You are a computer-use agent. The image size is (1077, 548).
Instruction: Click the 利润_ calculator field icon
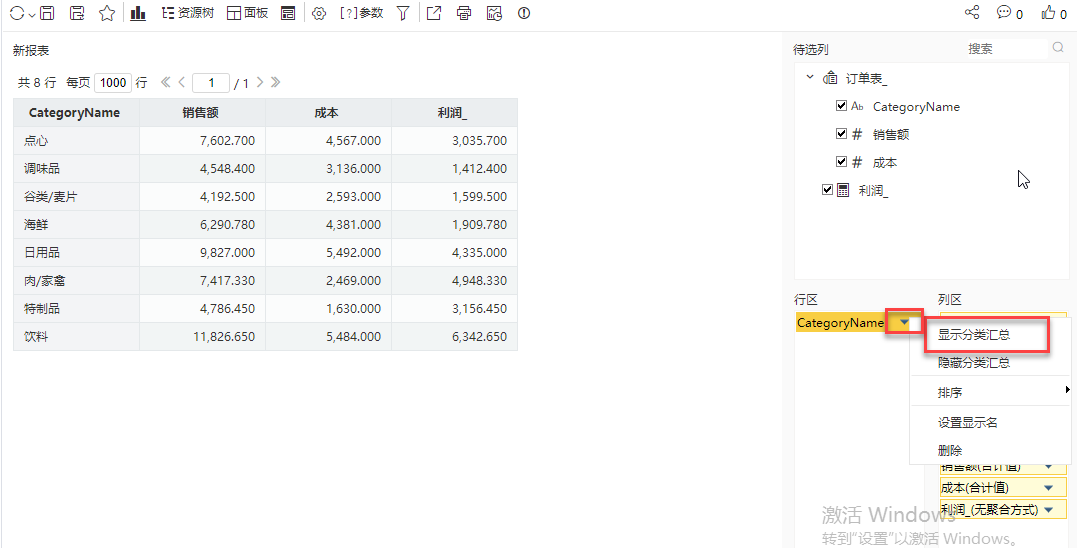(843, 190)
